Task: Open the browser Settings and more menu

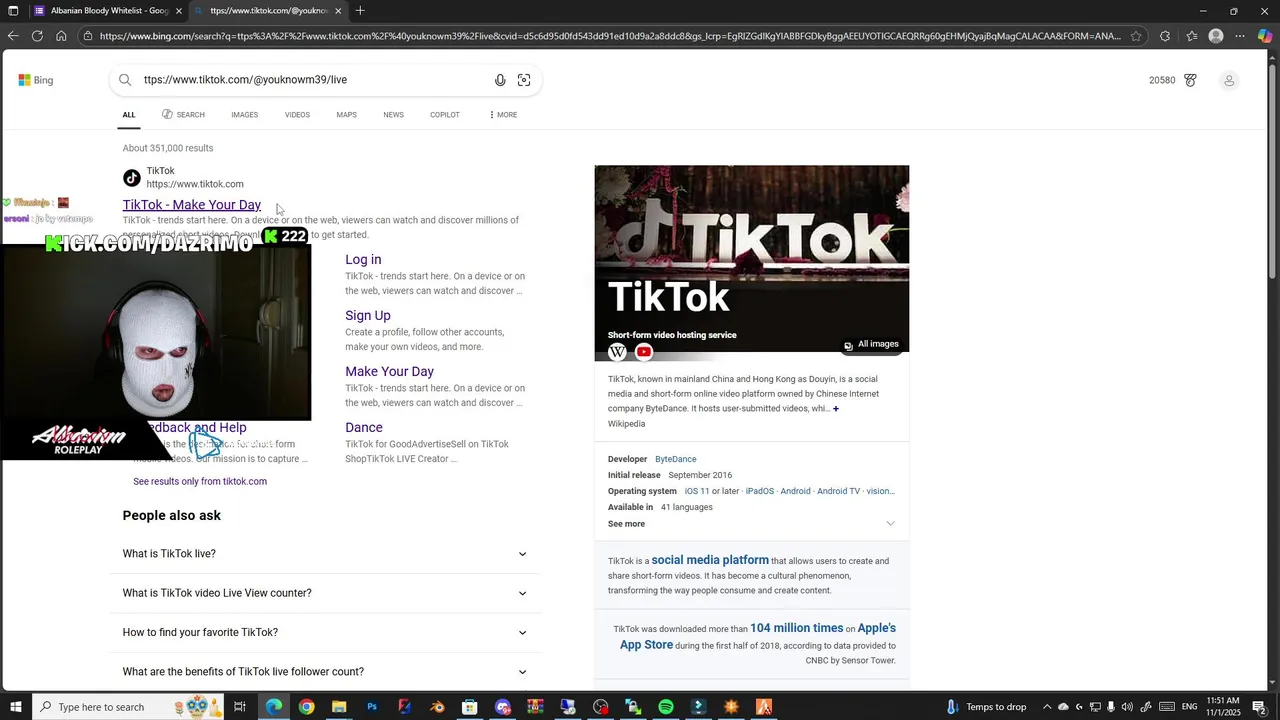Action: 1240,36
